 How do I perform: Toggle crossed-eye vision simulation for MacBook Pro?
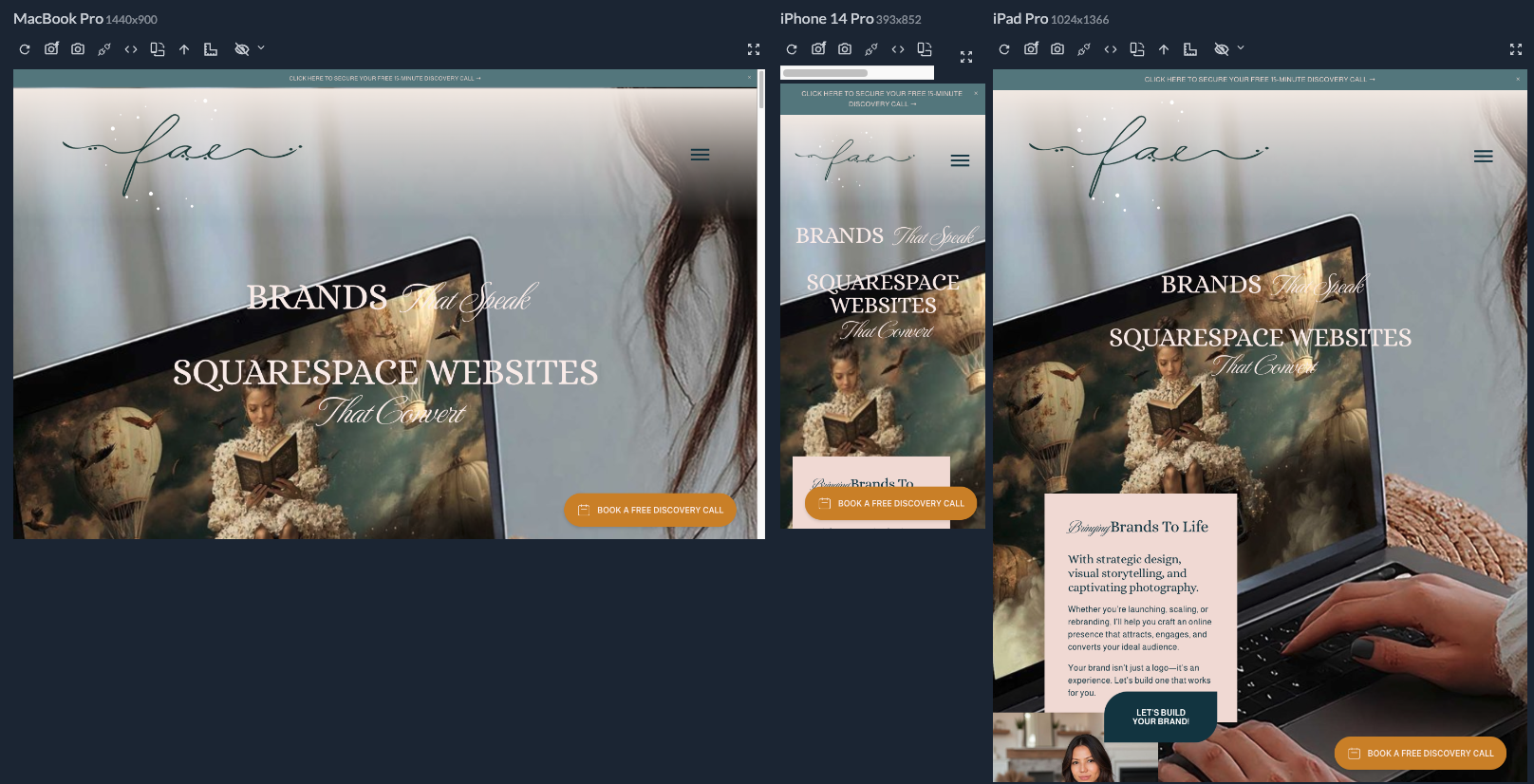tap(241, 49)
